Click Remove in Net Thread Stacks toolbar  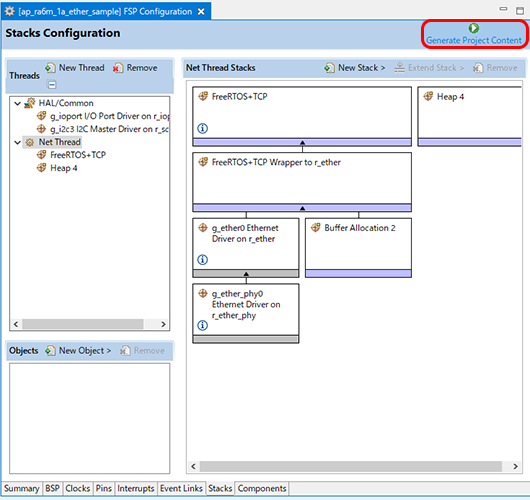(x=495, y=68)
